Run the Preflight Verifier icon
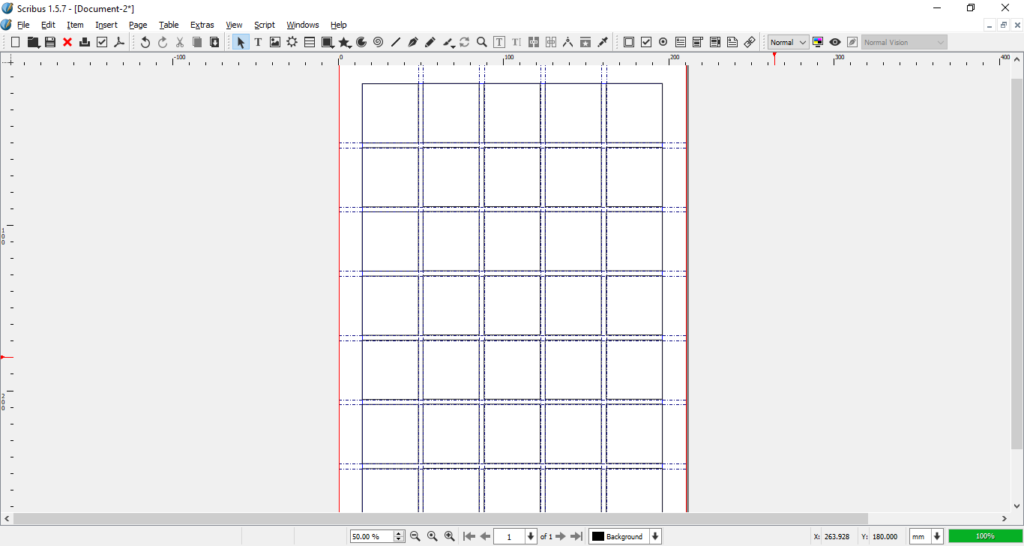Viewport: 1024px width, 546px height. tap(102, 42)
